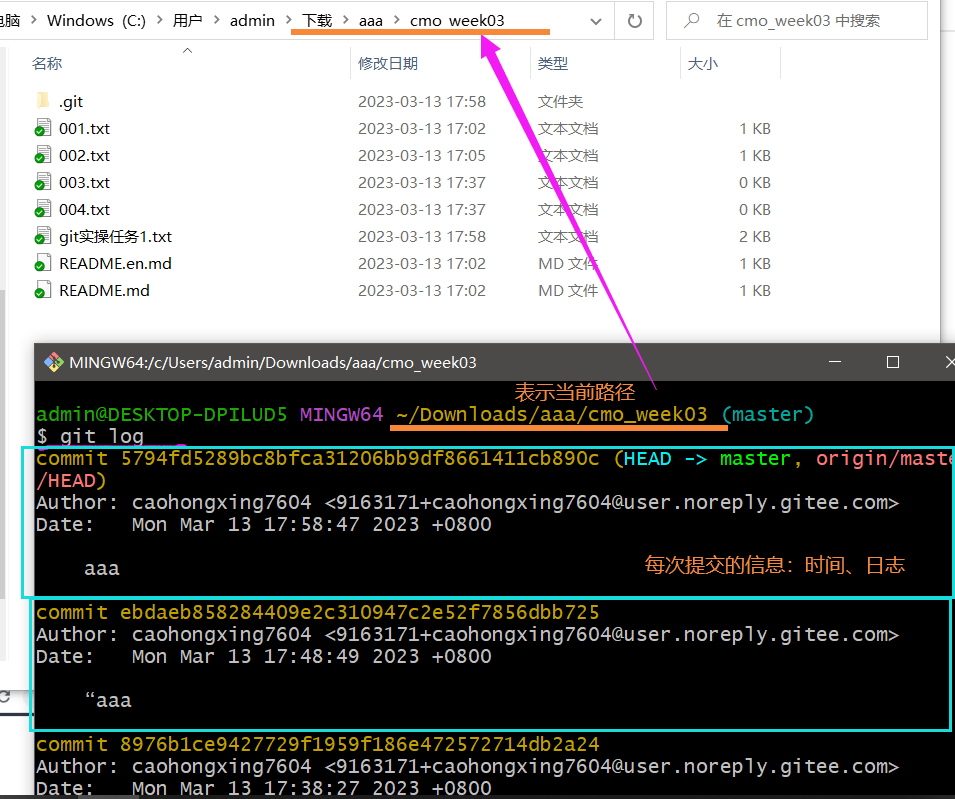Image resolution: width=955 pixels, height=799 pixels.
Task: Select the file name 002.txt
Action: pyautogui.click(x=85, y=155)
